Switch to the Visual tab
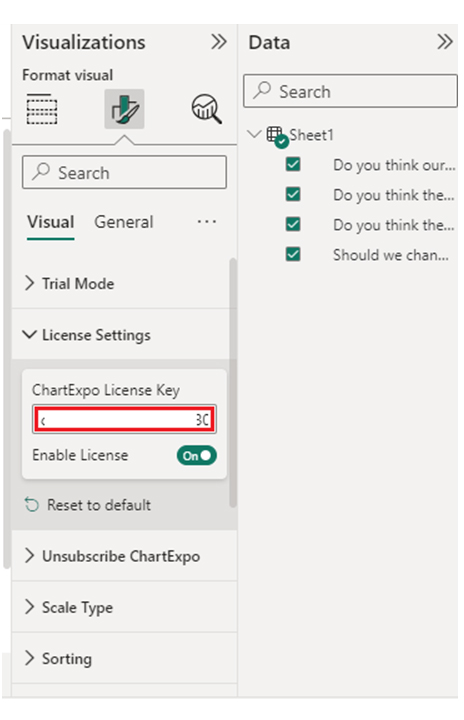The height and width of the screenshot is (720, 464). pos(51,222)
